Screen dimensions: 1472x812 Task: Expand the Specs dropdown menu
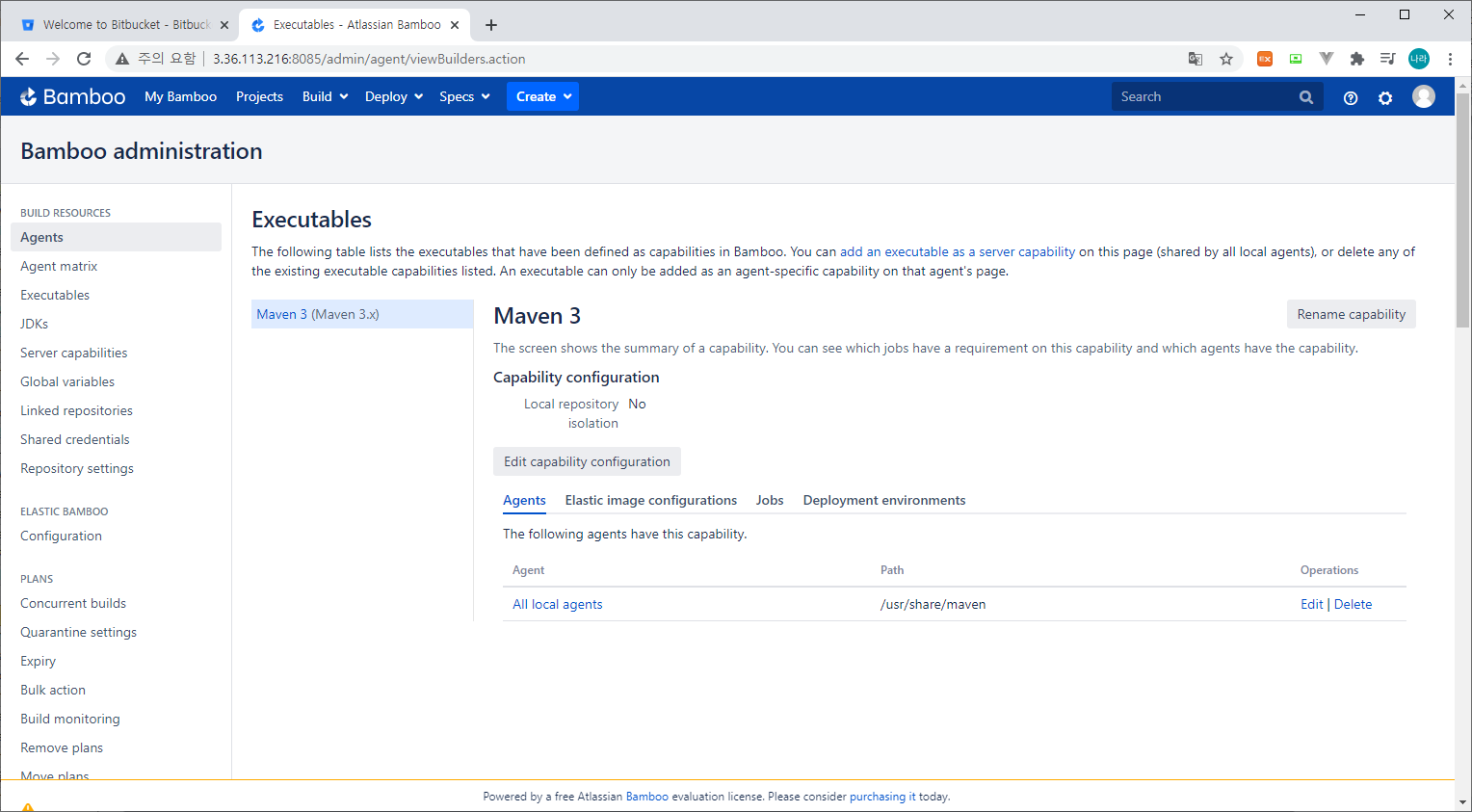[x=464, y=96]
